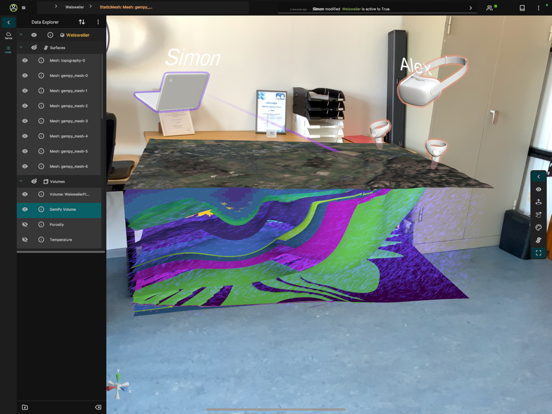This screenshot has width=552, height=414.
Task: Collapse the Data Explorer panel with back arrow
Action: coord(8,22)
